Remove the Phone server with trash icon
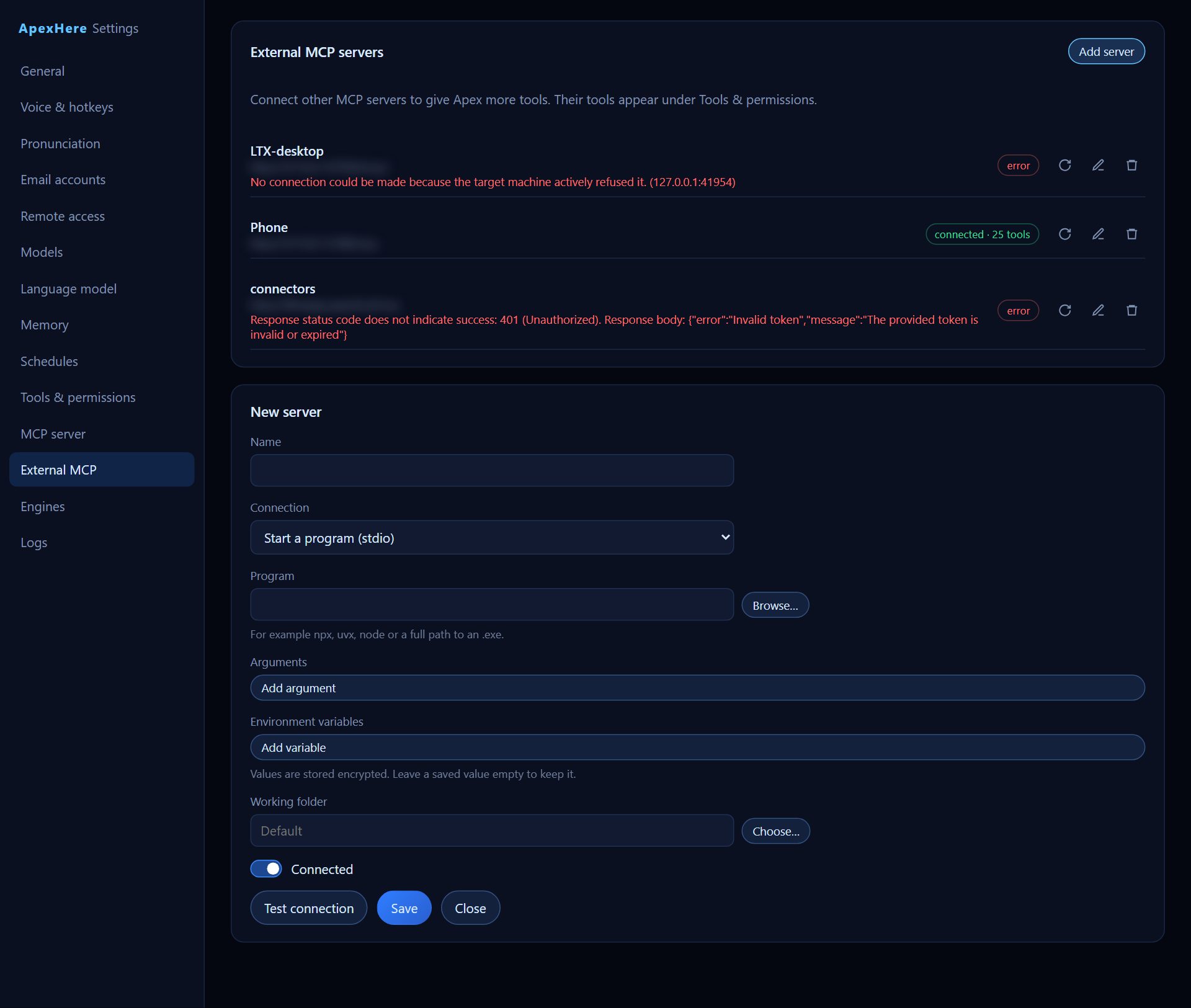The image size is (1191, 1008). [1131, 234]
